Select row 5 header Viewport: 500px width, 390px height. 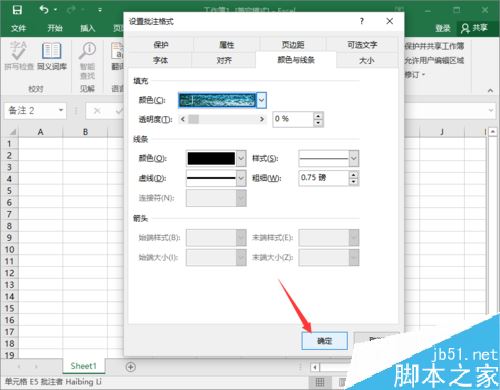(9, 191)
